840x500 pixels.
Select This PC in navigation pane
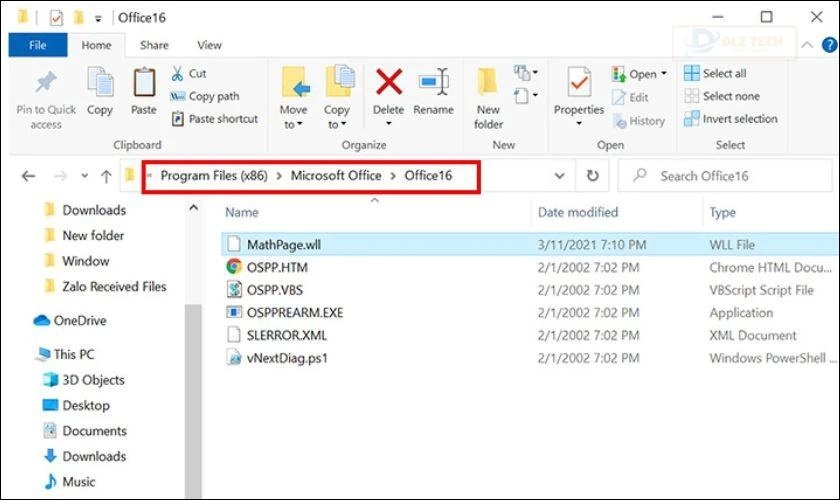64,354
